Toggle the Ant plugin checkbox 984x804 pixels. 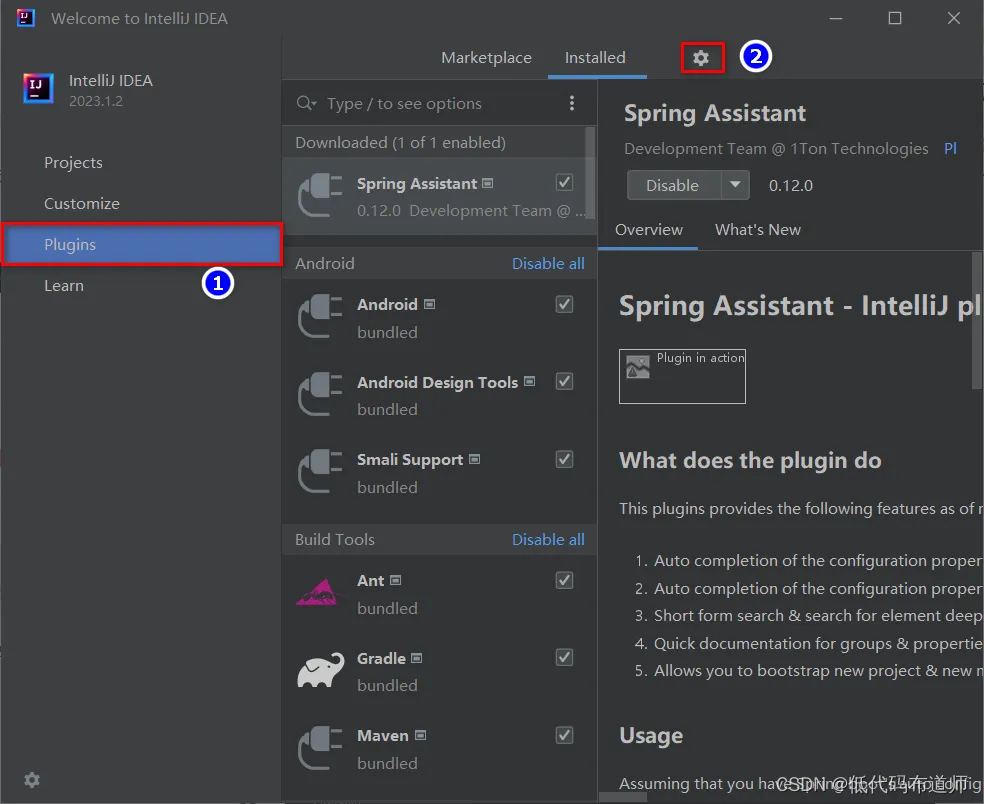point(564,581)
